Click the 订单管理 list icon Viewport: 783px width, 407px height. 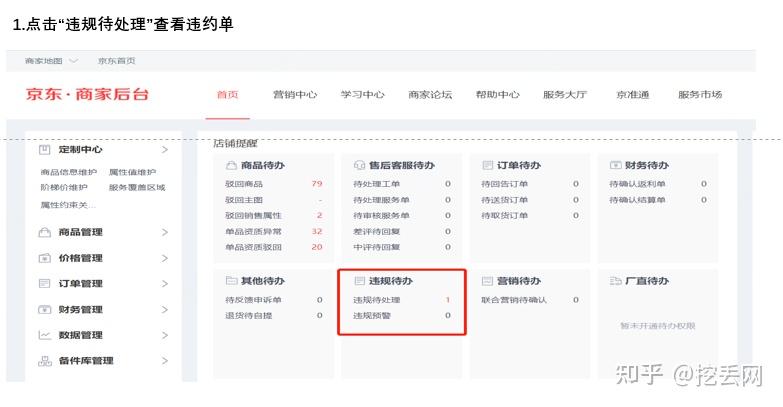tap(44, 284)
